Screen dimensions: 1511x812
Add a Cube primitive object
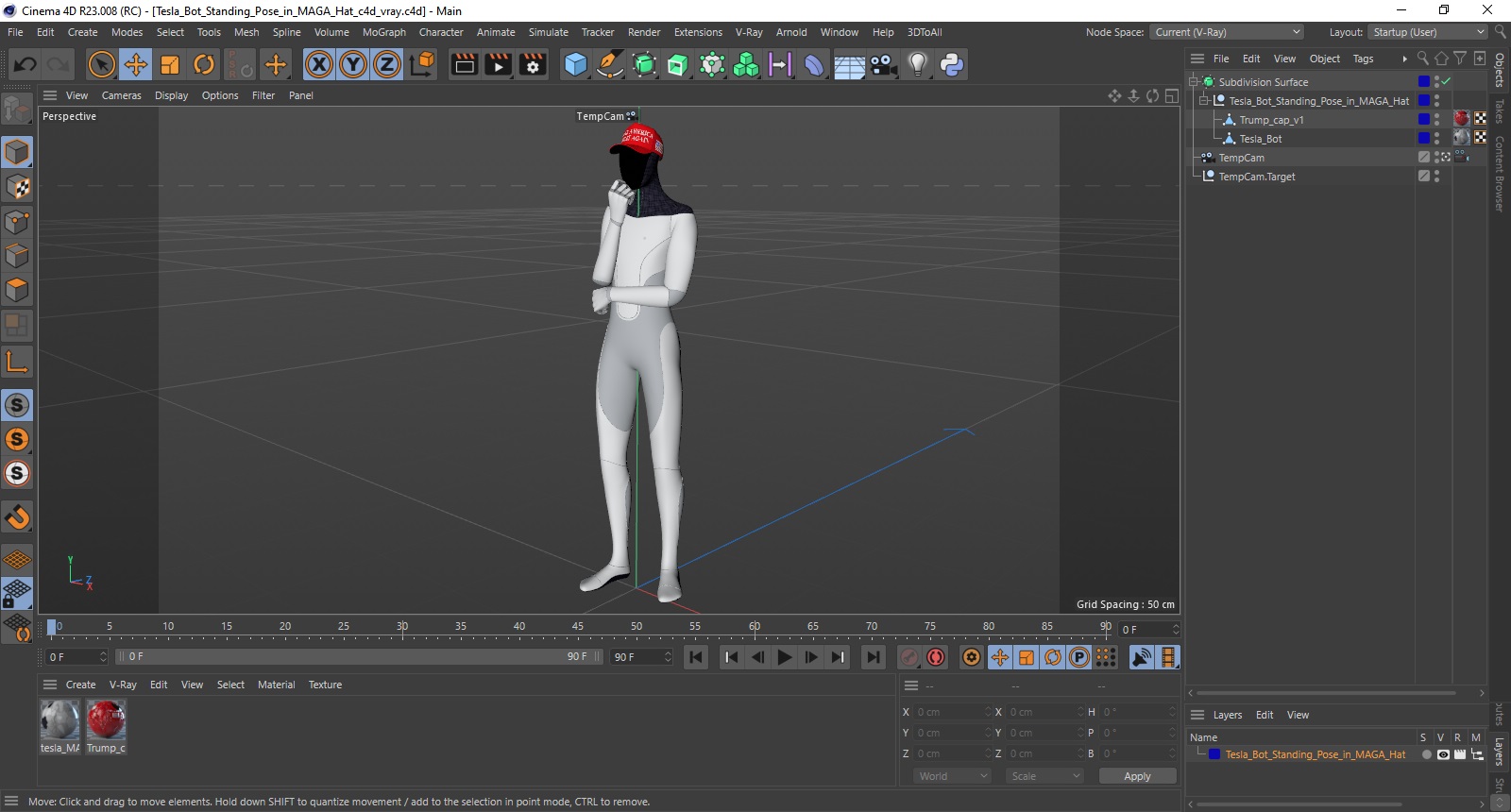tap(575, 64)
